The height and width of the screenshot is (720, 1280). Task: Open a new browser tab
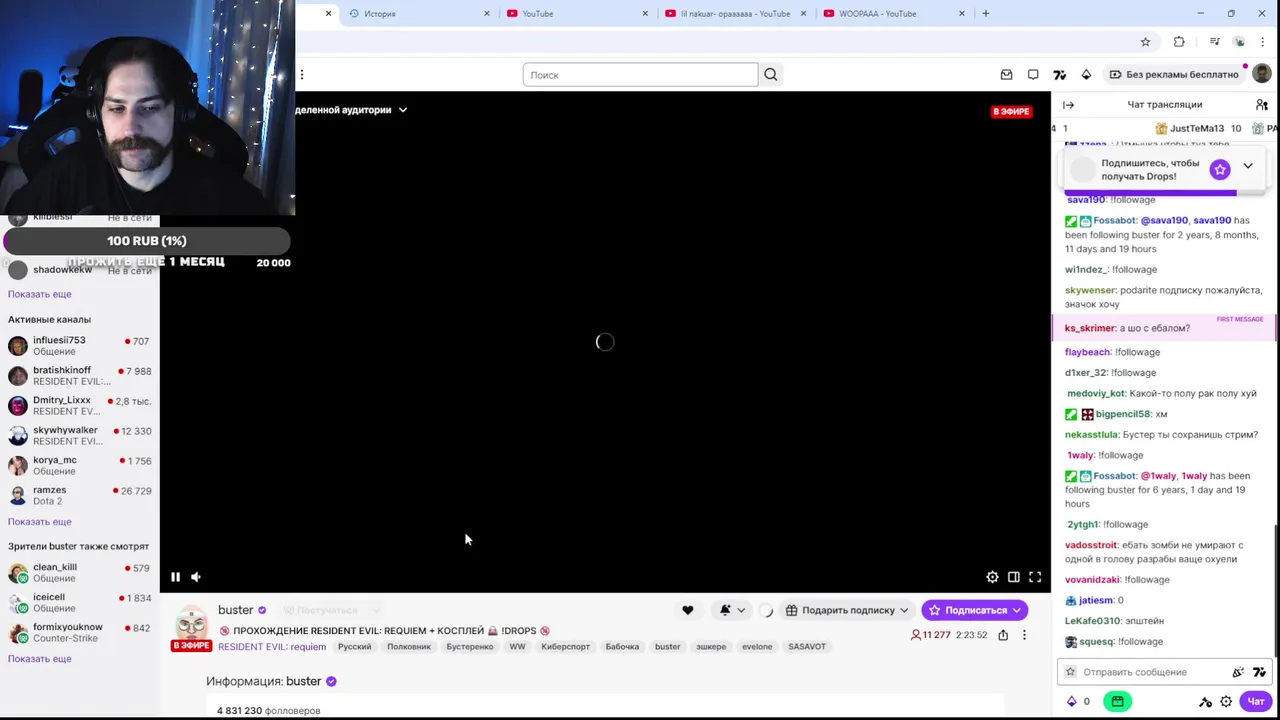pos(986,14)
